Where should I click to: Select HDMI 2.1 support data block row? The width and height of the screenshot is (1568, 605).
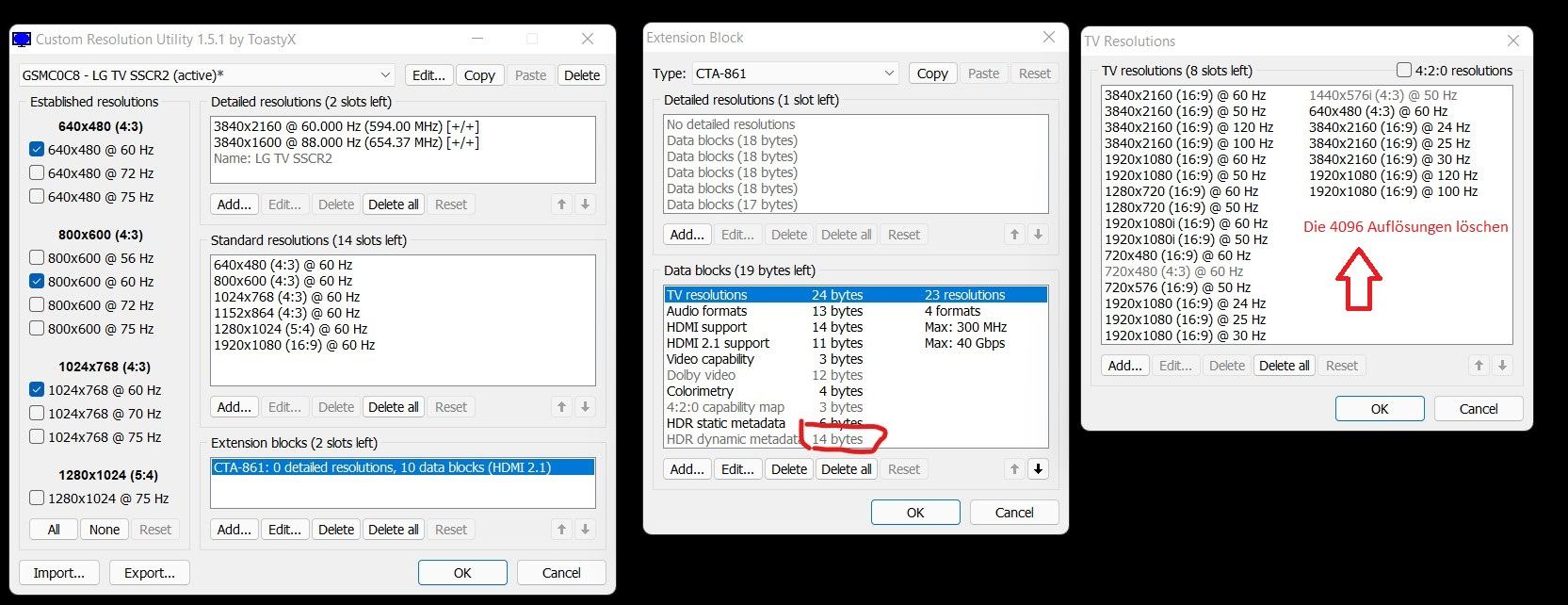pos(856,343)
